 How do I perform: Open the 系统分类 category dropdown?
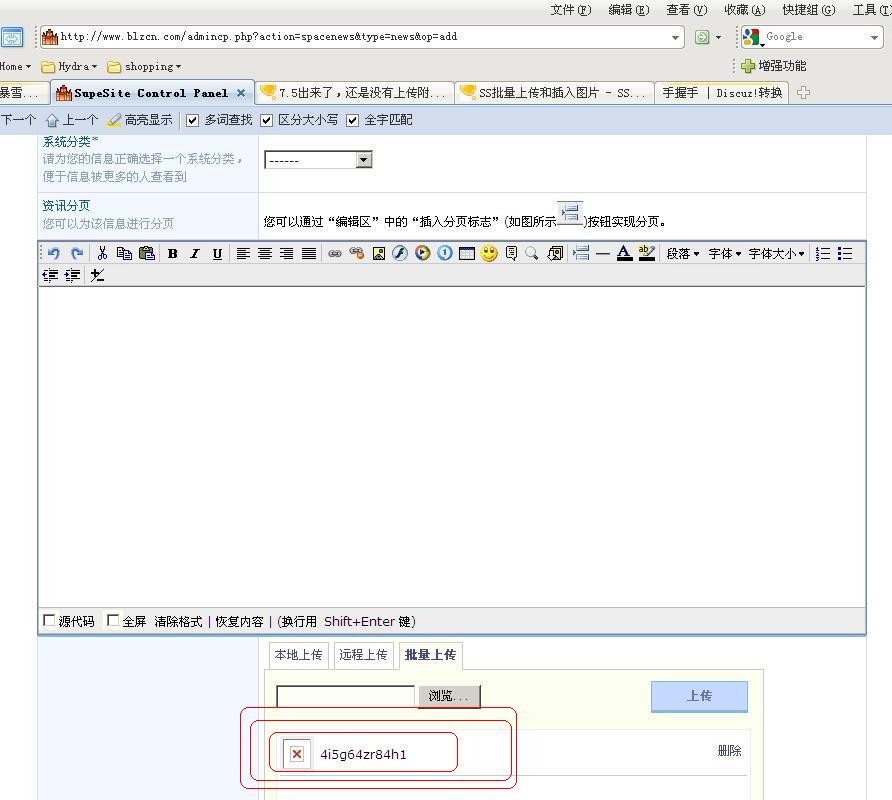(x=318, y=160)
